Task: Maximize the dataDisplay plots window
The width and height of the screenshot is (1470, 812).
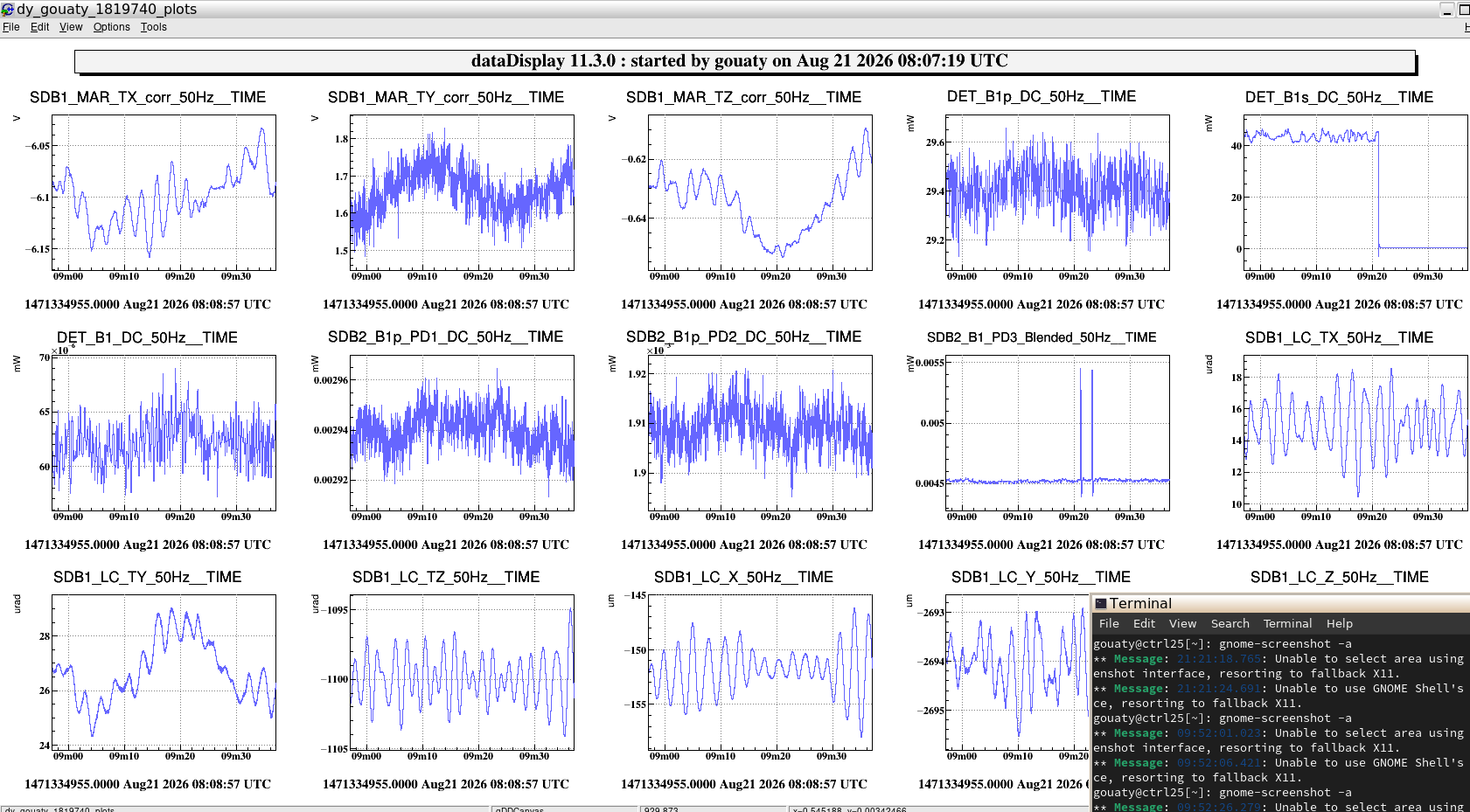Action: pyautogui.click(x=1464, y=10)
